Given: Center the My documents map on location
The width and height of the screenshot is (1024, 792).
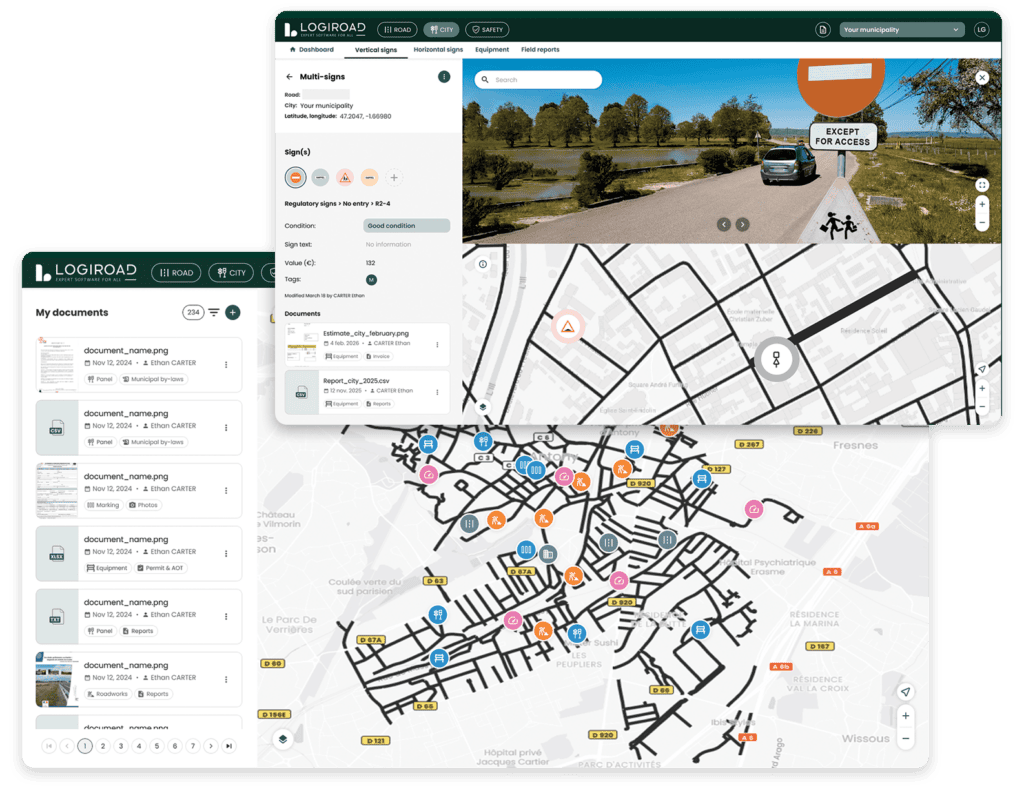Looking at the screenshot, I should pyautogui.click(x=905, y=691).
